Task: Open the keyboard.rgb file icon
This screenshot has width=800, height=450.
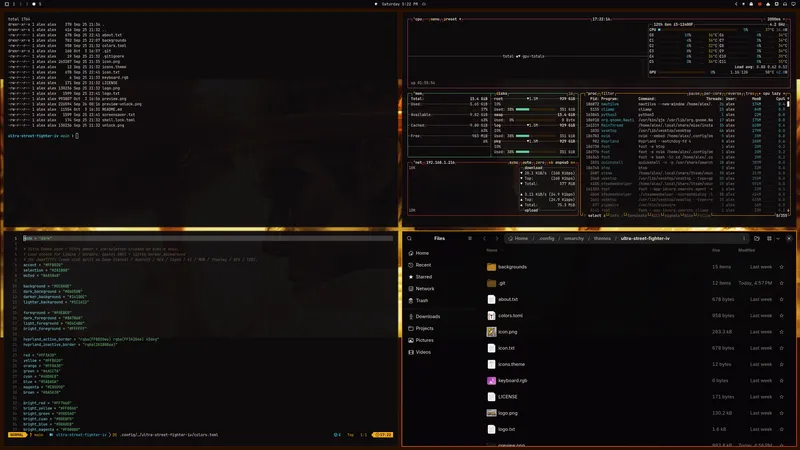Action: coord(491,381)
